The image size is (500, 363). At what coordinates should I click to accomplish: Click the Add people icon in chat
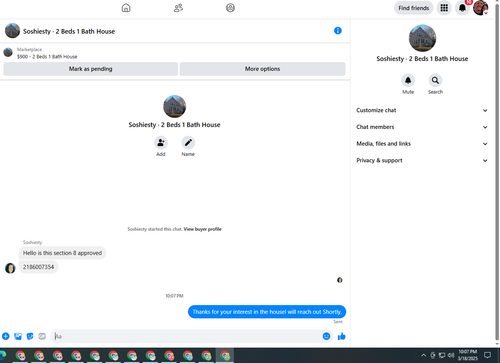click(161, 143)
